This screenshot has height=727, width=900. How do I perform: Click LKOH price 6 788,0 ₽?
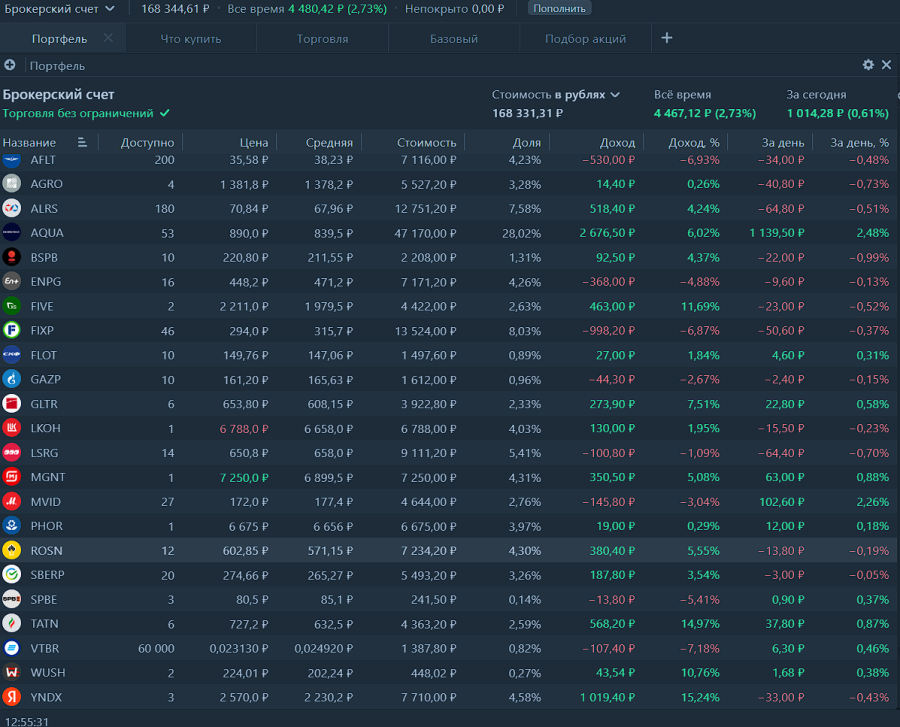point(244,429)
